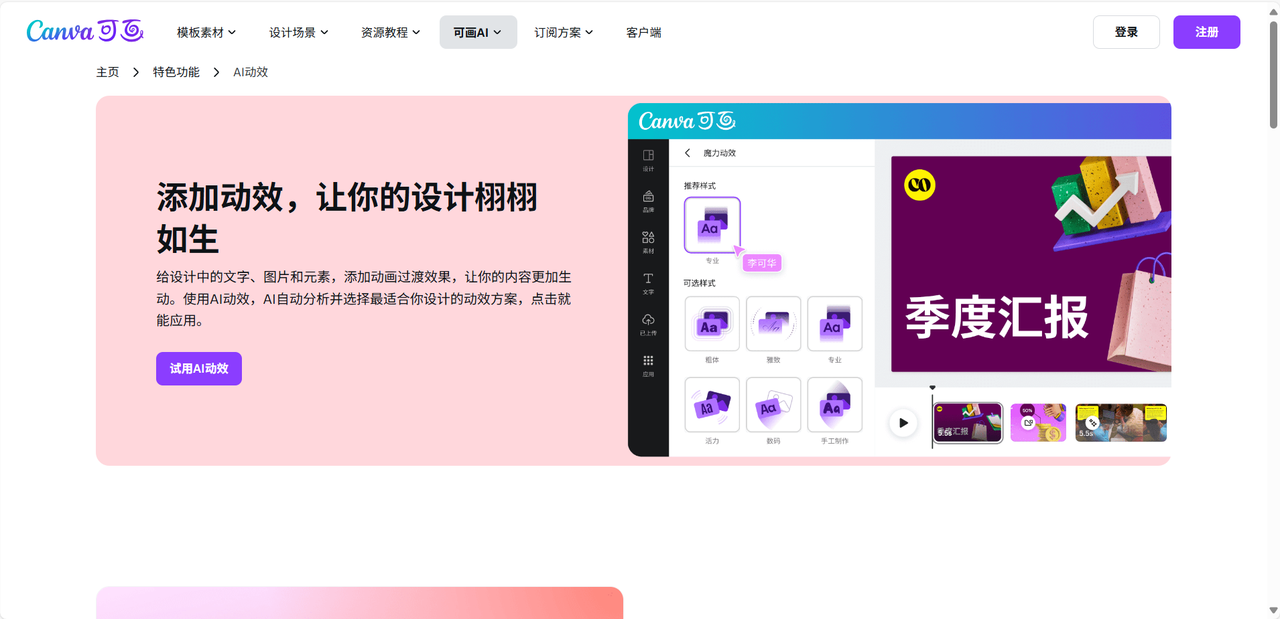Choose the 雅致 animation style

[774, 324]
